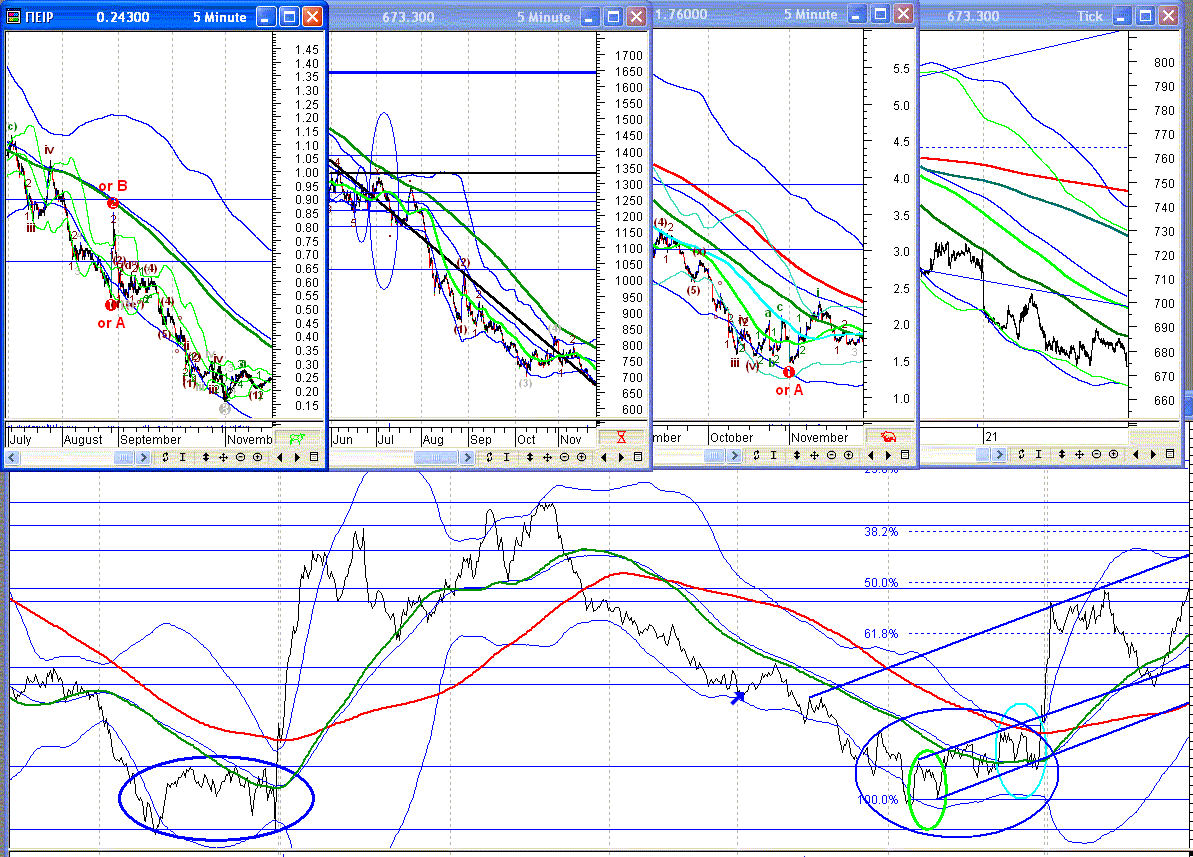Viewport: 1193px width, 857px height.
Task: Step the Jun–Nov chart forward with the right triangle
Action: (x=621, y=457)
